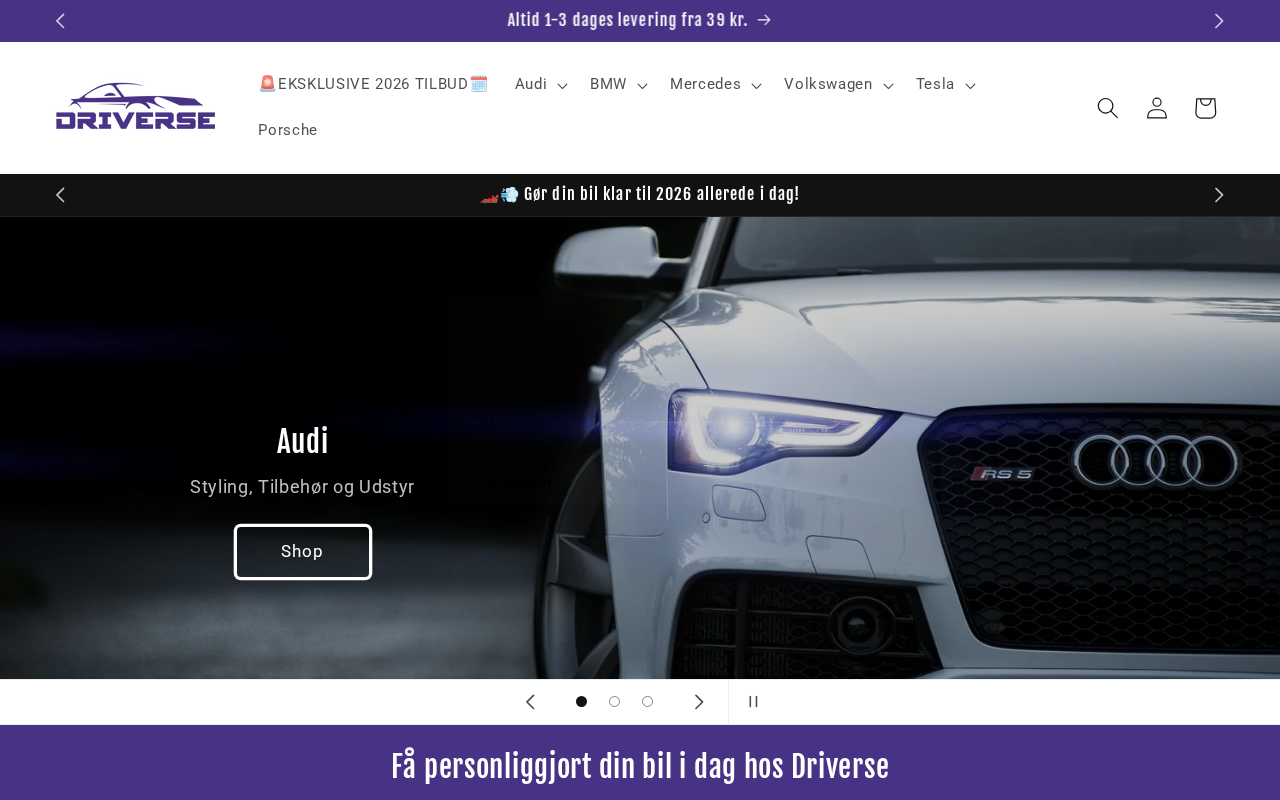Advance to next hero slide arrow
Screen dimensions: 1280x800
[x=699, y=702]
